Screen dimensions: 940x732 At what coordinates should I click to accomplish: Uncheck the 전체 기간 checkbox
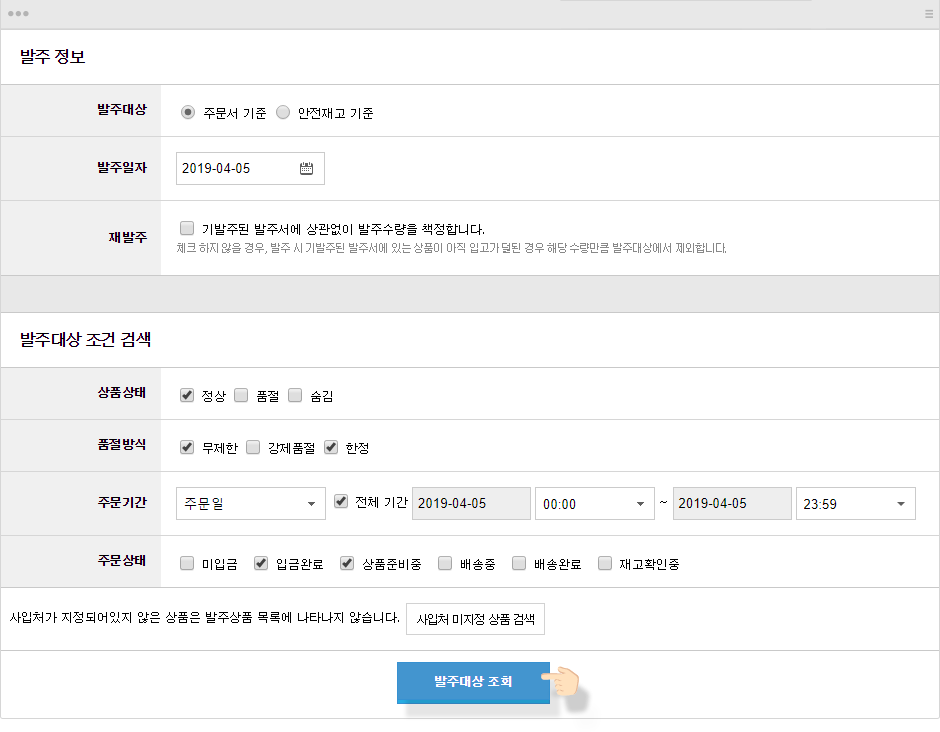(341, 501)
